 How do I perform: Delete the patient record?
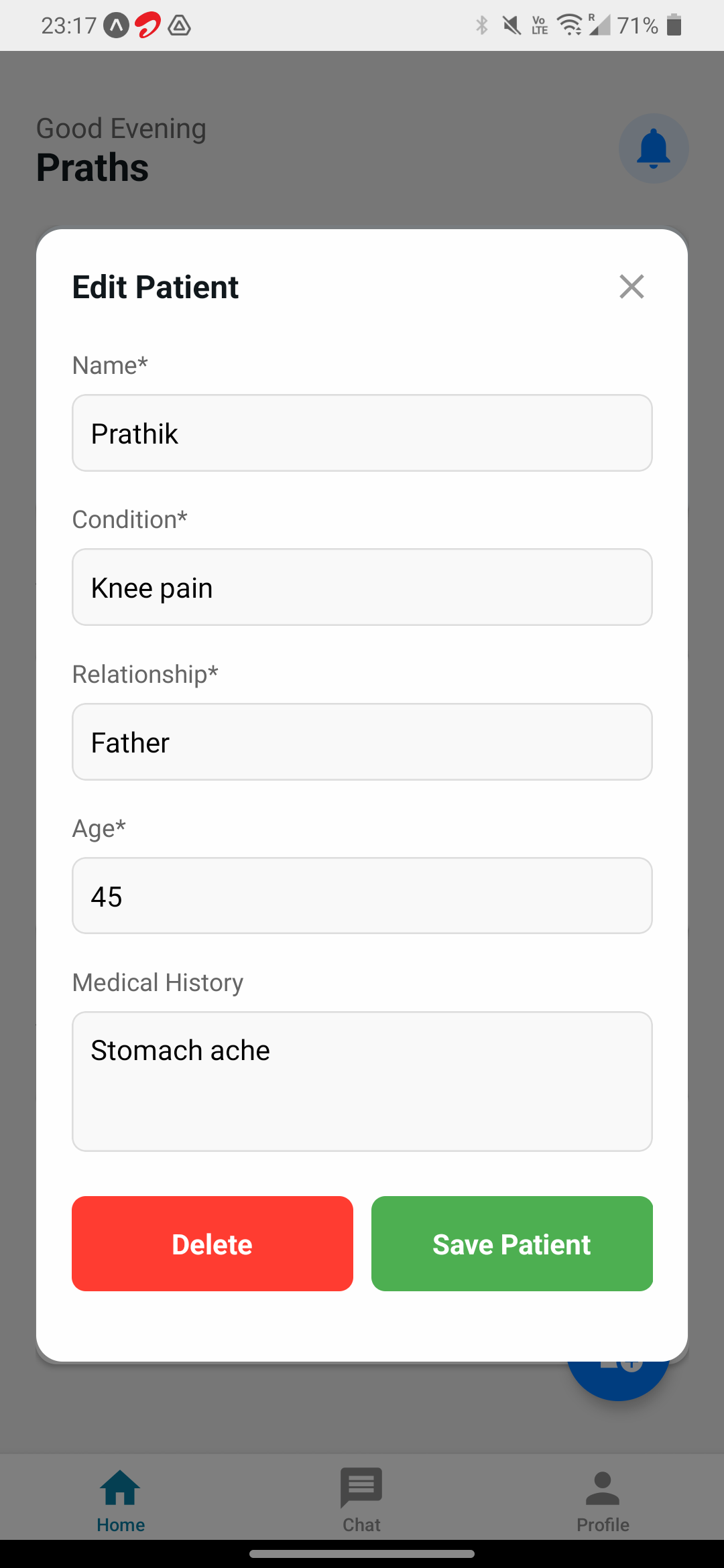(x=213, y=1244)
